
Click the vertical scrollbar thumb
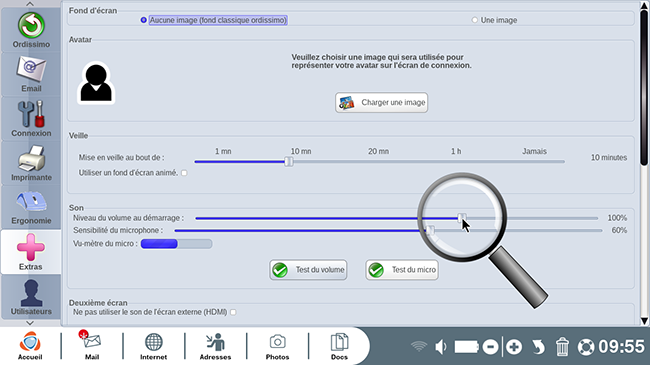[x=644, y=87]
